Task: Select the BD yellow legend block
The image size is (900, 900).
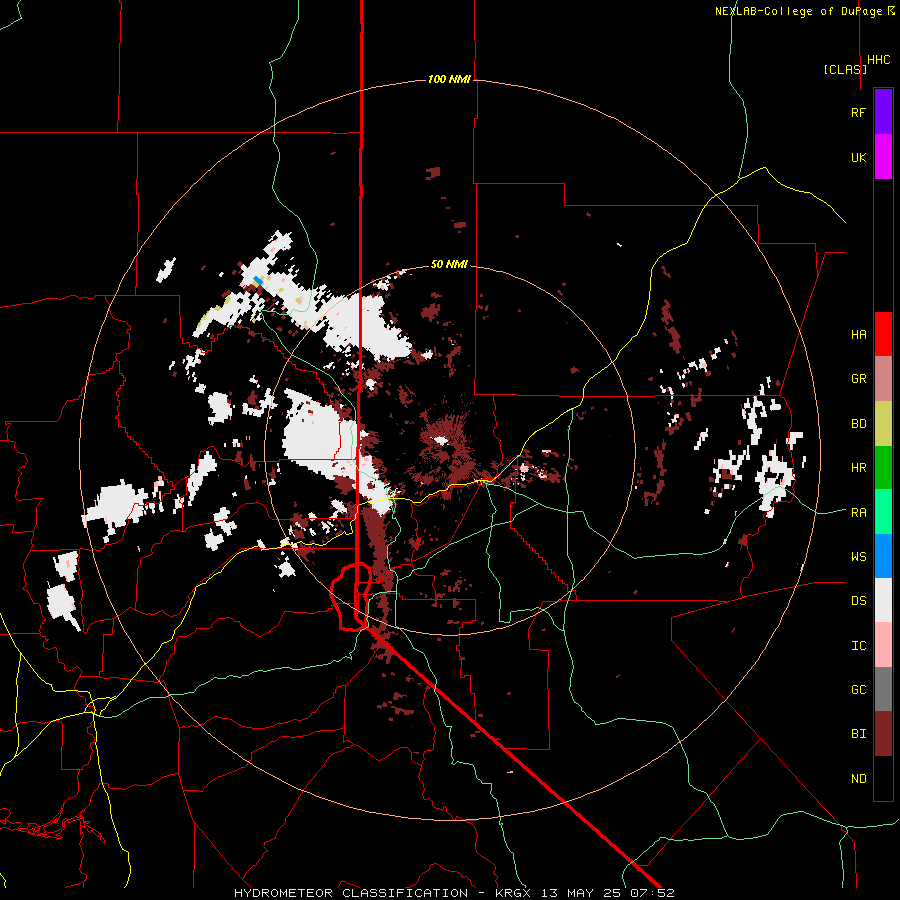Action: click(883, 424)
